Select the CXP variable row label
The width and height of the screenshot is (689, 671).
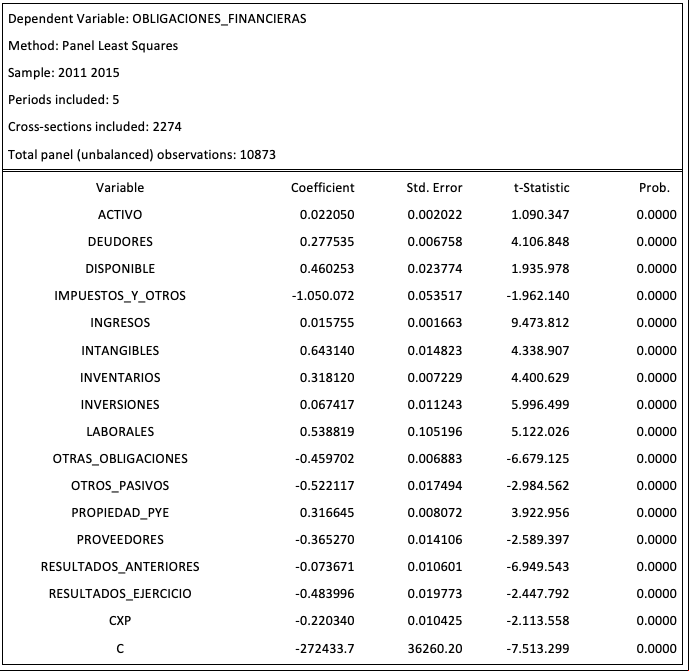click(120, 621)
